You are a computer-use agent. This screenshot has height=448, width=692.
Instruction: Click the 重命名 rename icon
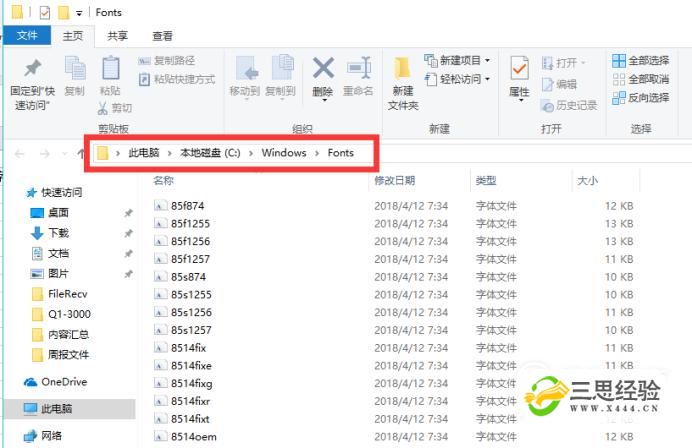click(x=358, y=68)
